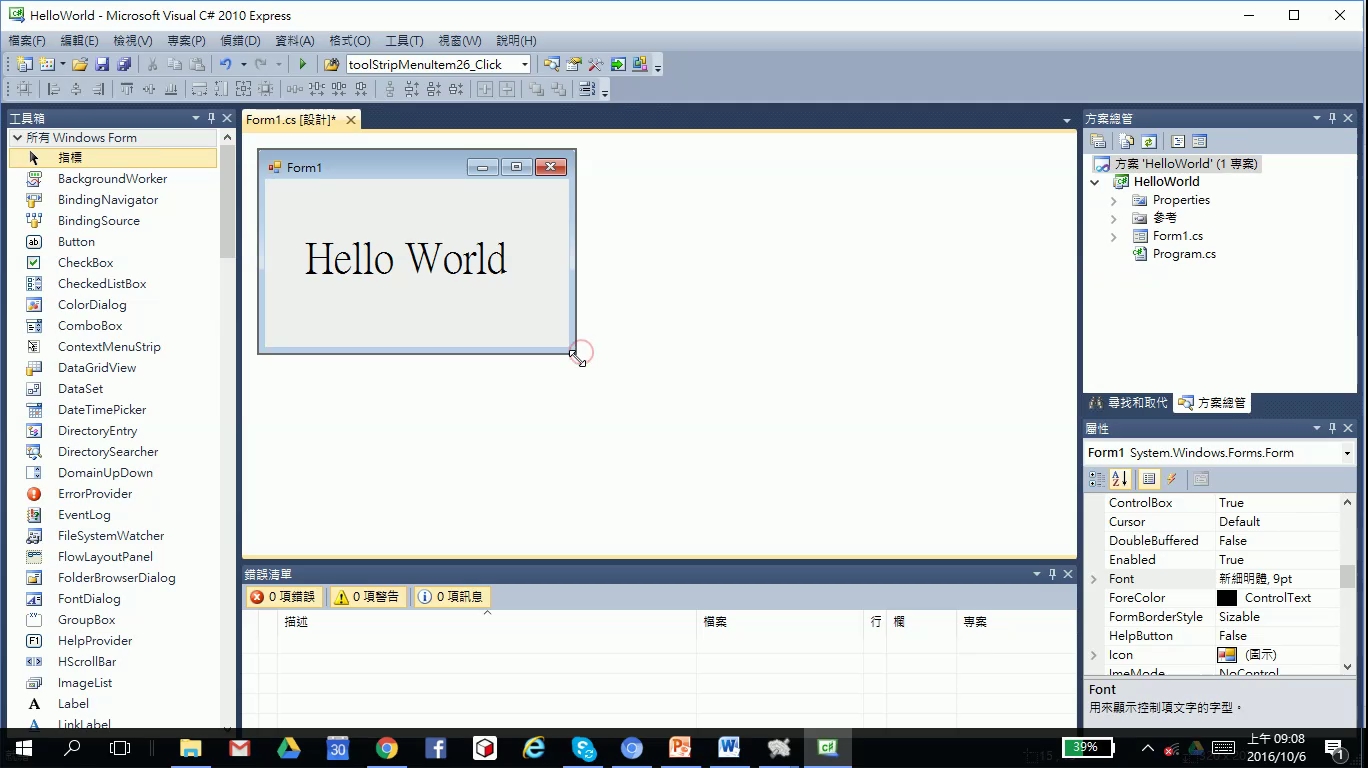Image resolution: width=1368 pixels, height=768 pixels.
Task: Click the Windows Start button
Action: pyautogui.click(x=23, y=747)
